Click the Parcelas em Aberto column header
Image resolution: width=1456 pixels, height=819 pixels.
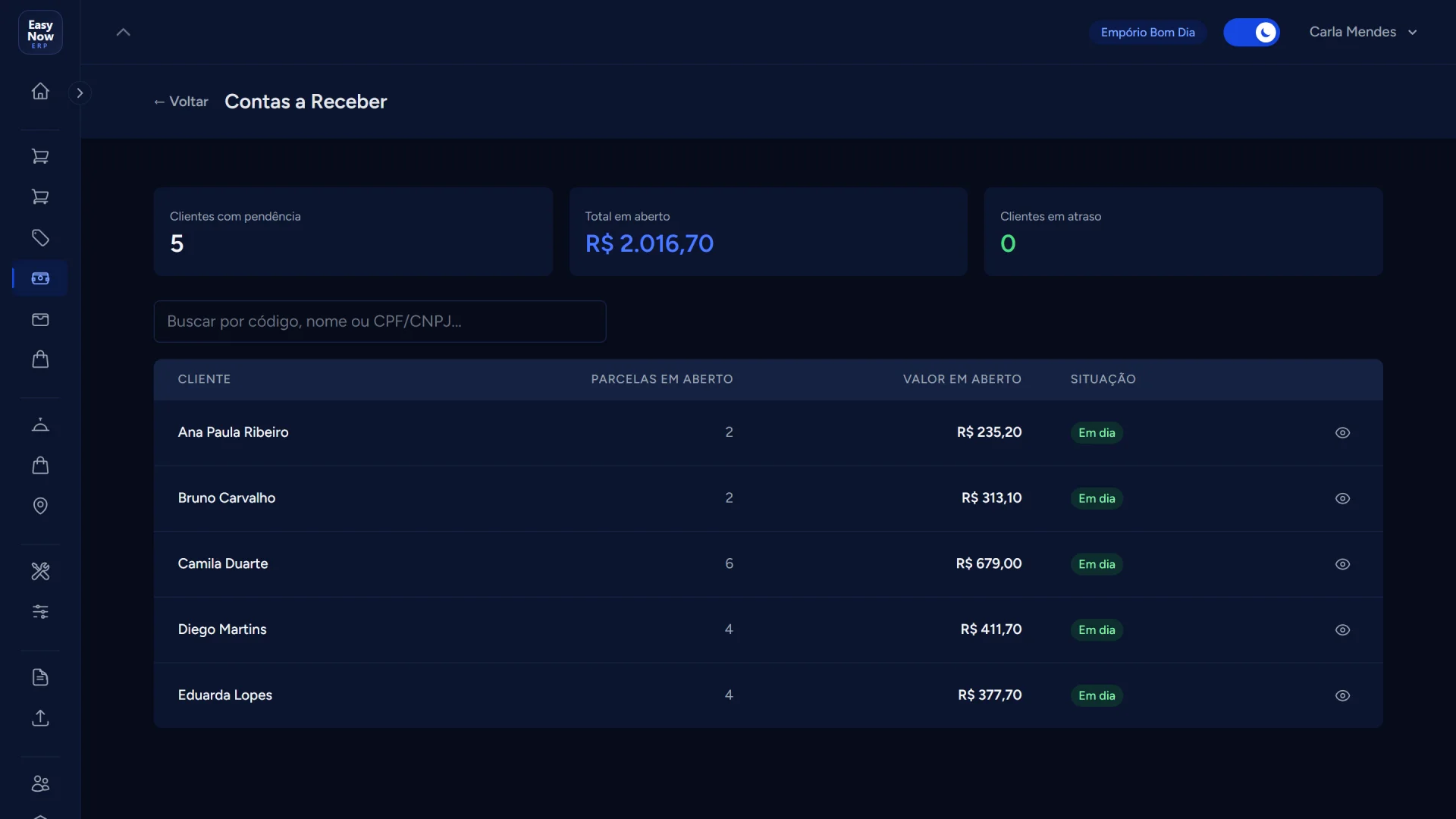pyautogui.click(x=661, y=379)
